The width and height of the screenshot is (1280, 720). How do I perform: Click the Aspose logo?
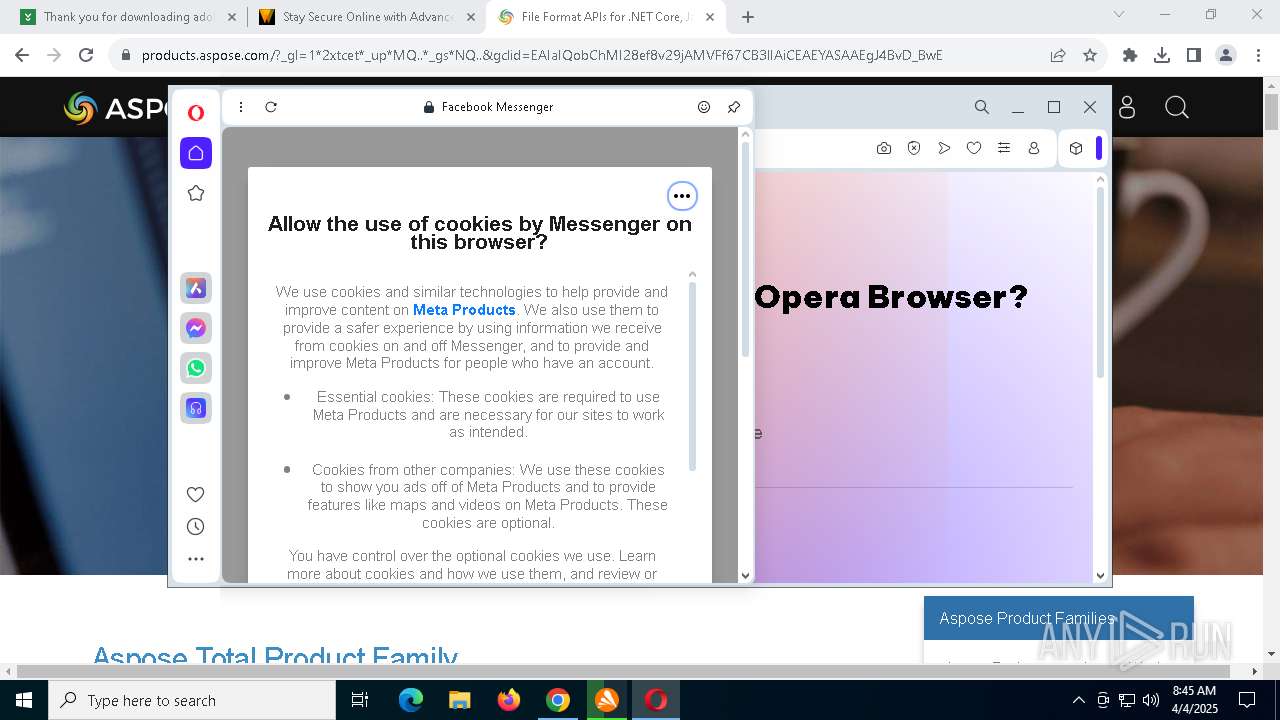[x=116, y=108]
